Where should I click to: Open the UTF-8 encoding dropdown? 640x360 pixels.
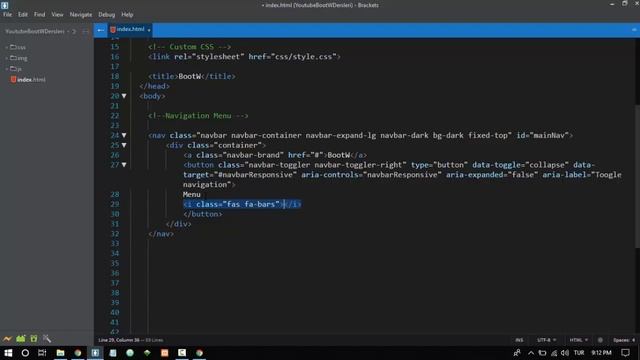547,340
